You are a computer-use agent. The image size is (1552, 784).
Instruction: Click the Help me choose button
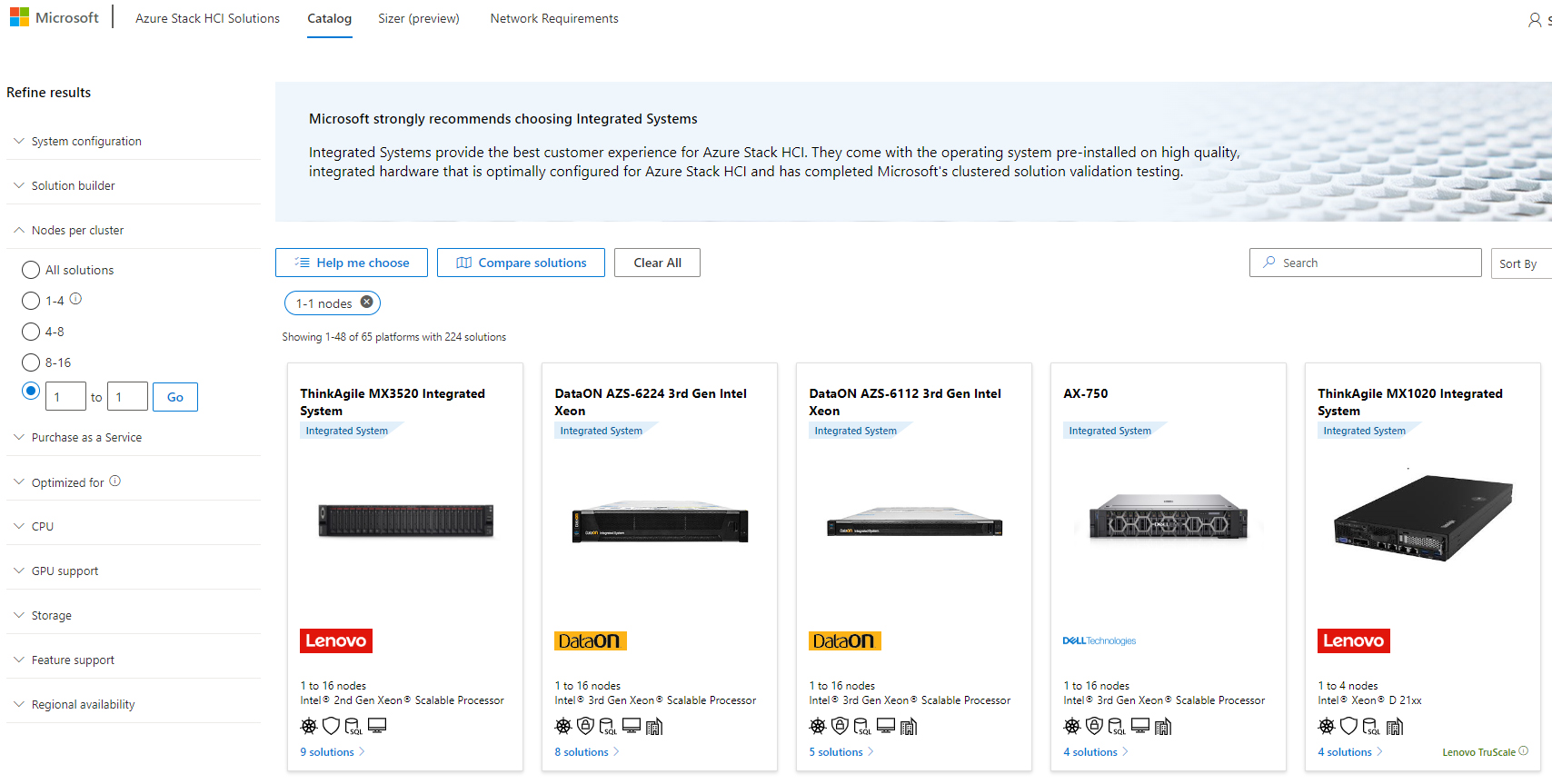[x=352, y=263]
